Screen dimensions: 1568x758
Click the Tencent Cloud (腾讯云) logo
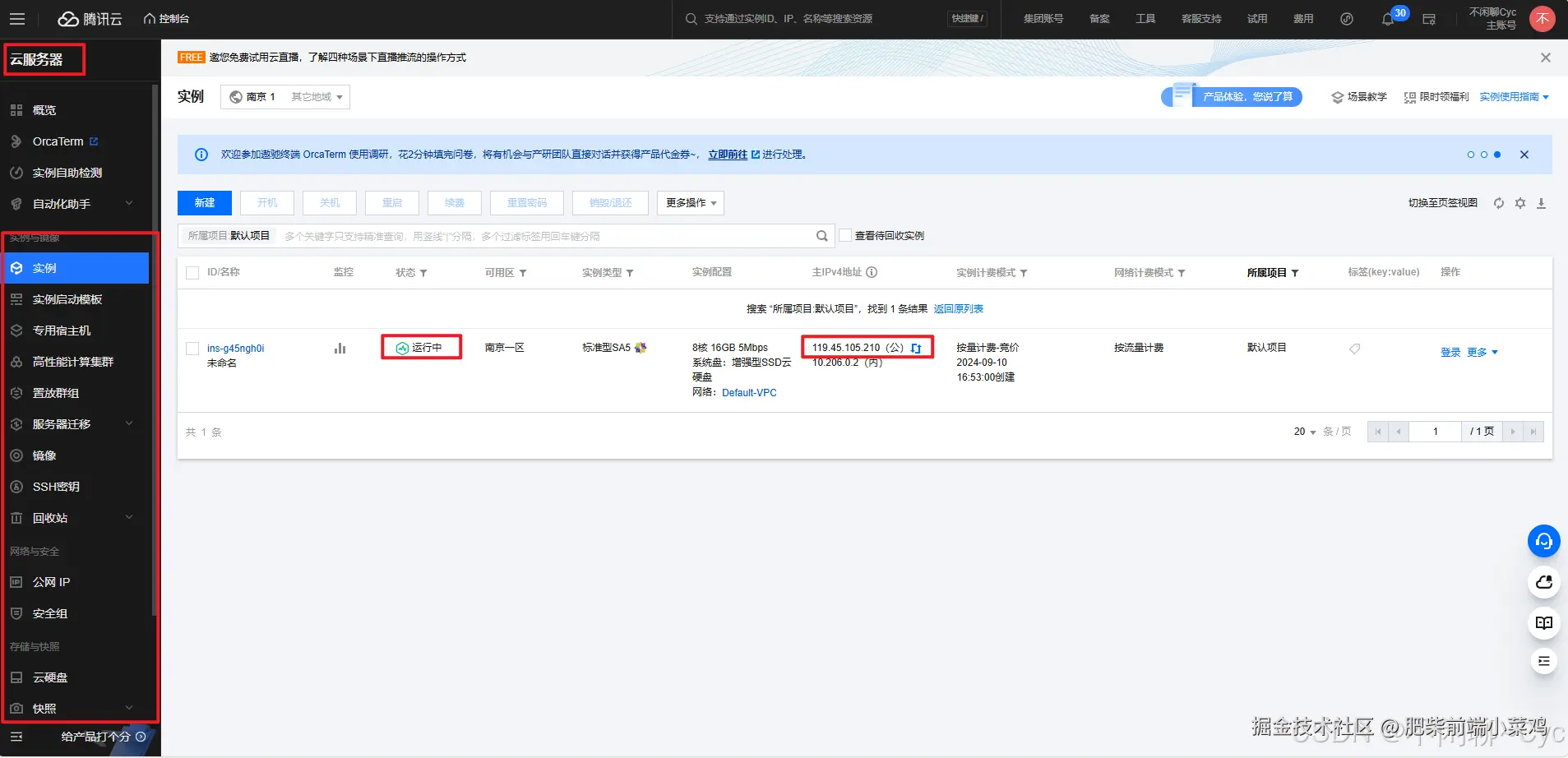[x=90, y=19]
